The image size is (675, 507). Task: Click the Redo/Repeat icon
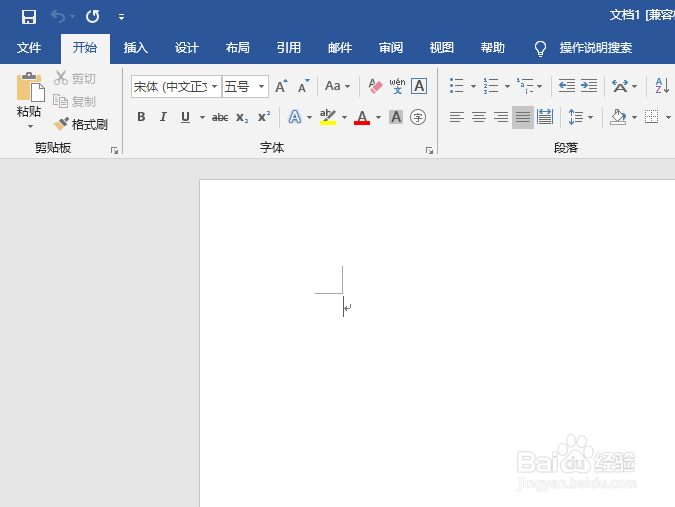[93, 17]
